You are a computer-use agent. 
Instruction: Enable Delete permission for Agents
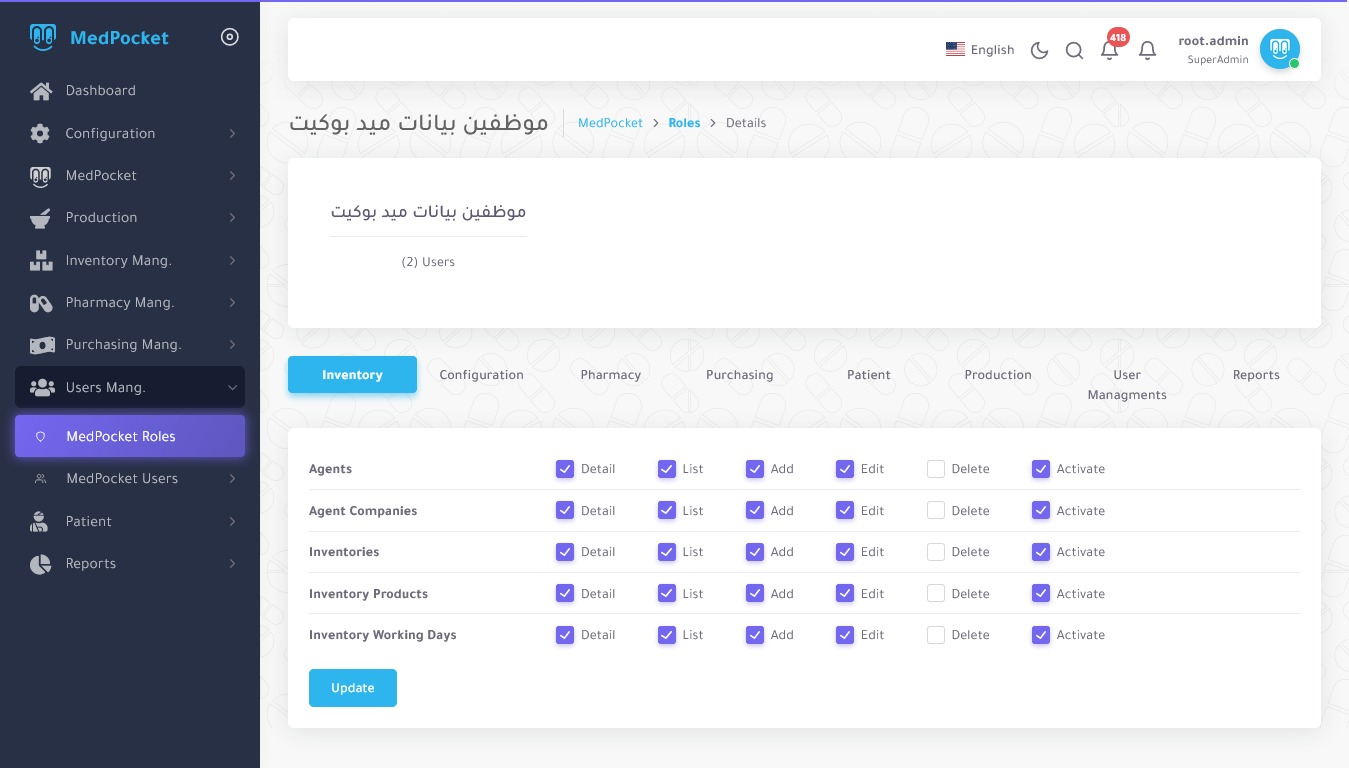(x=936, y=469)
